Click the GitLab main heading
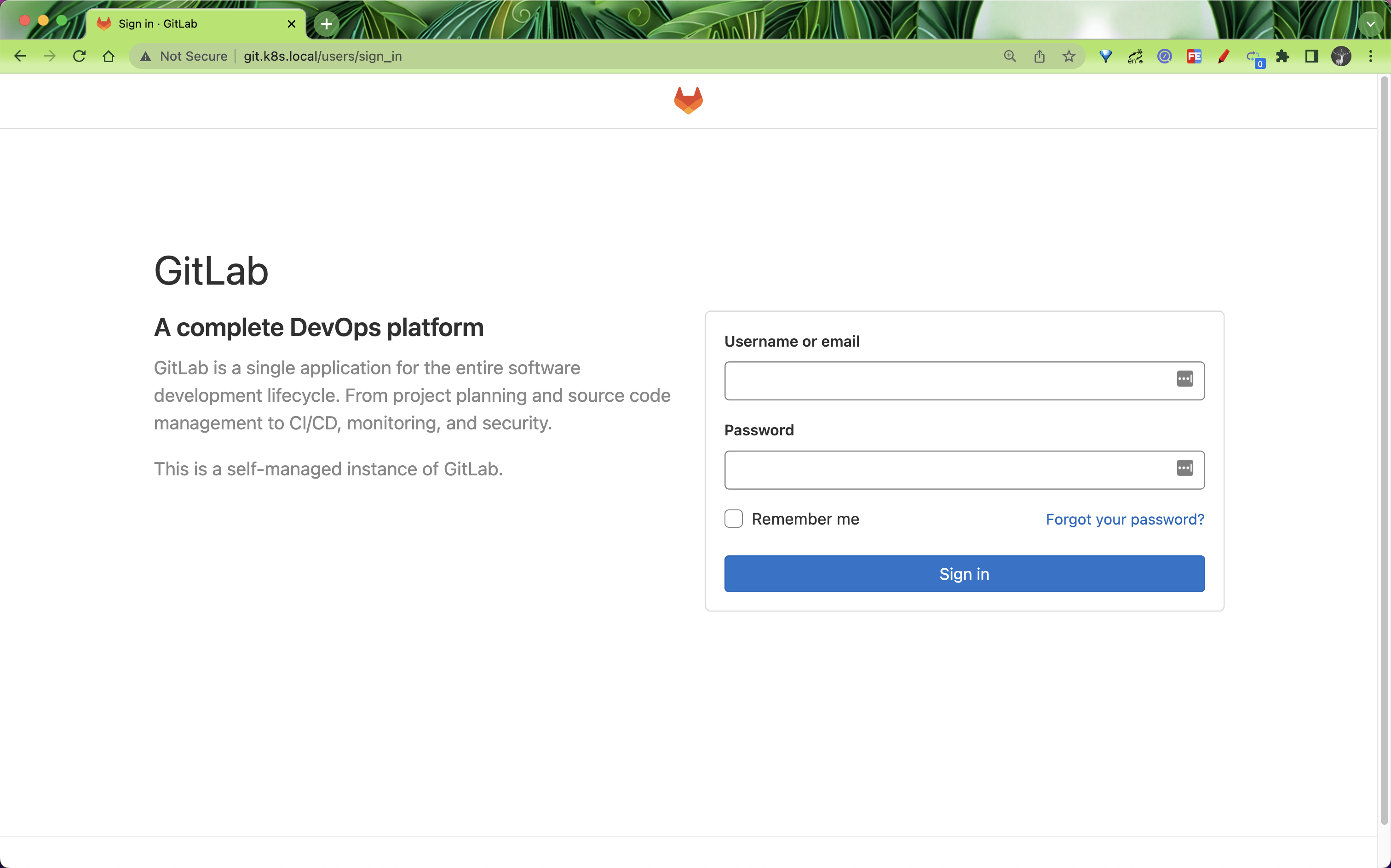 (x=211, y=271)
